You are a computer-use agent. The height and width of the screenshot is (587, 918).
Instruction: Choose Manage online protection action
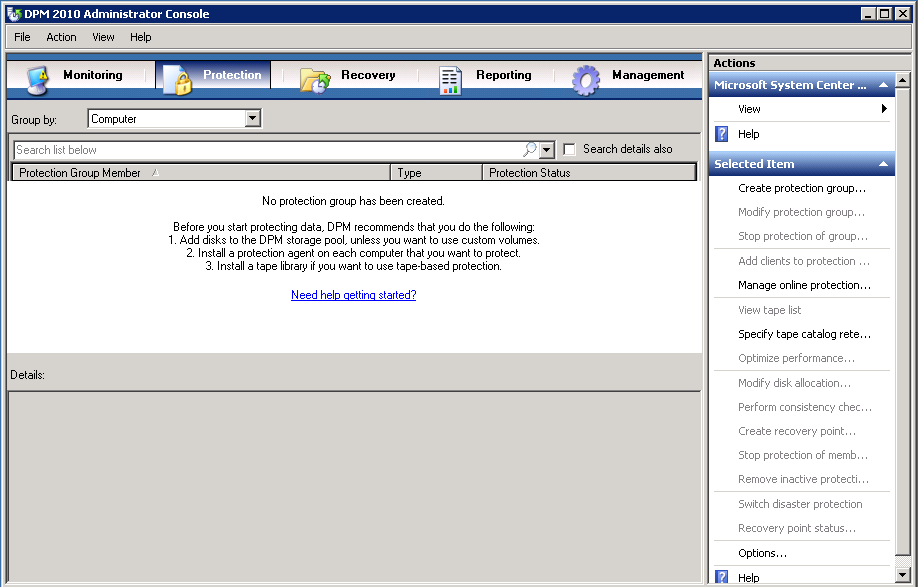click(804, 285)
